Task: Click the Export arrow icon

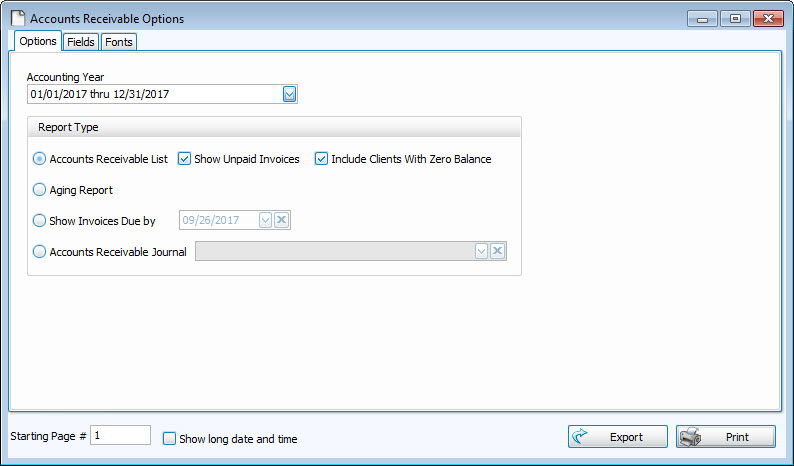Action: 581,437
